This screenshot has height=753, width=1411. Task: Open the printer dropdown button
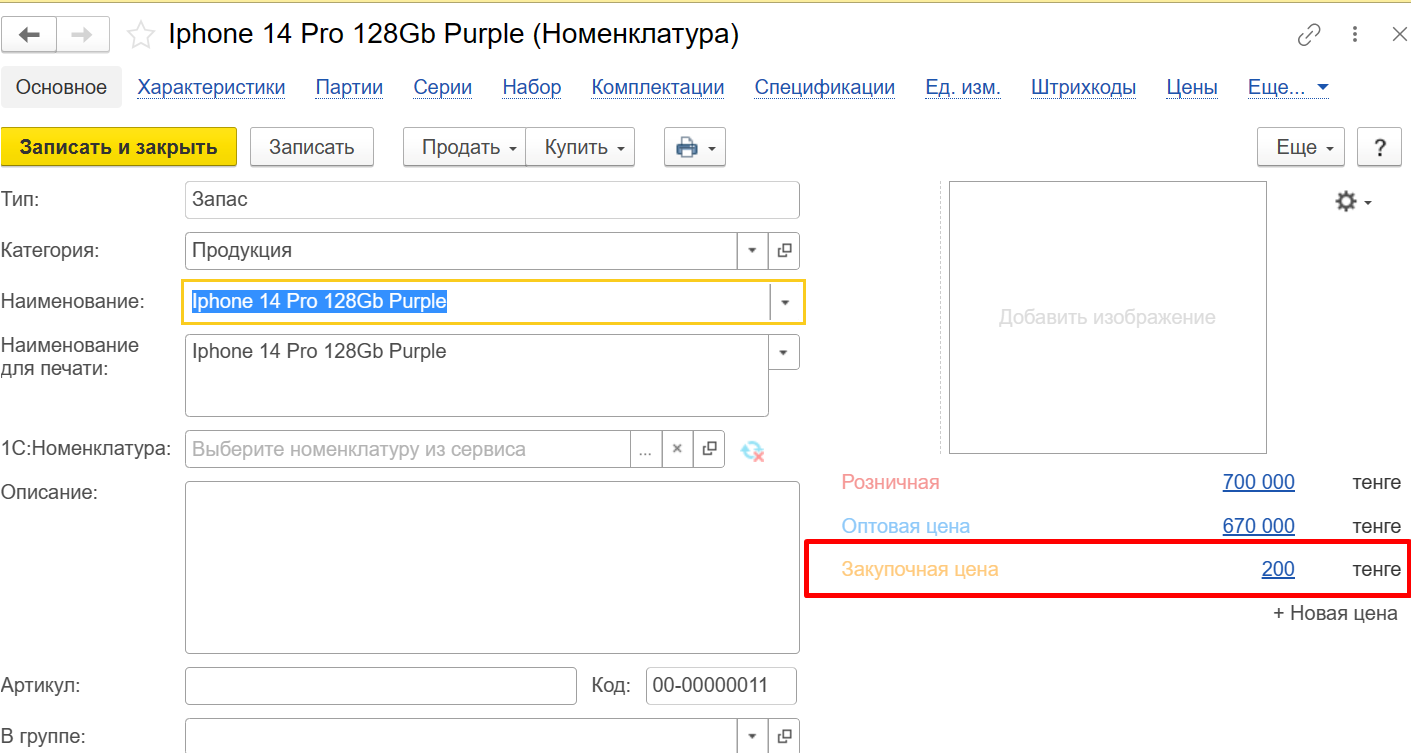pos(694,147)
